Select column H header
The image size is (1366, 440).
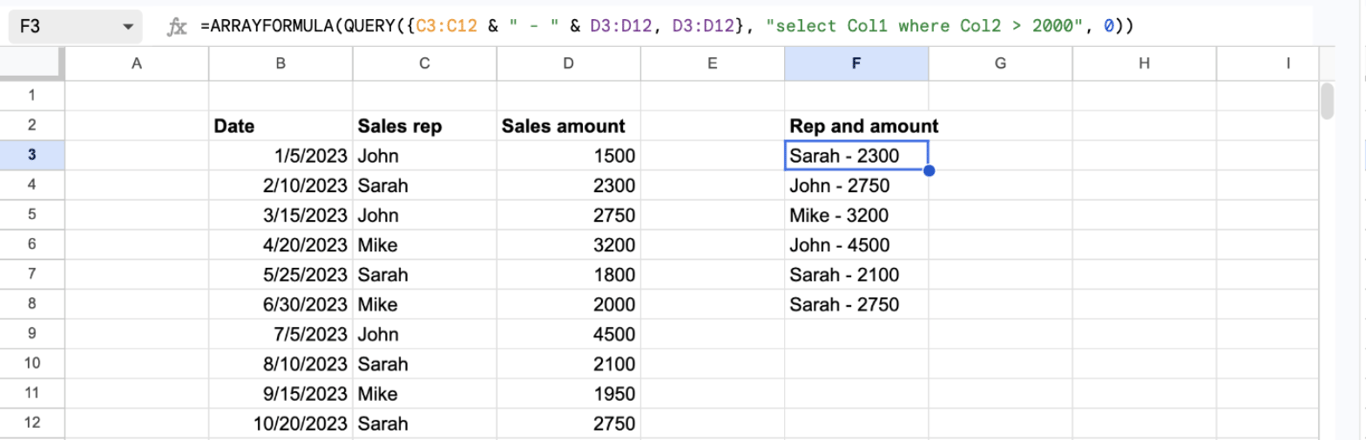click(x=1145, y=63)
